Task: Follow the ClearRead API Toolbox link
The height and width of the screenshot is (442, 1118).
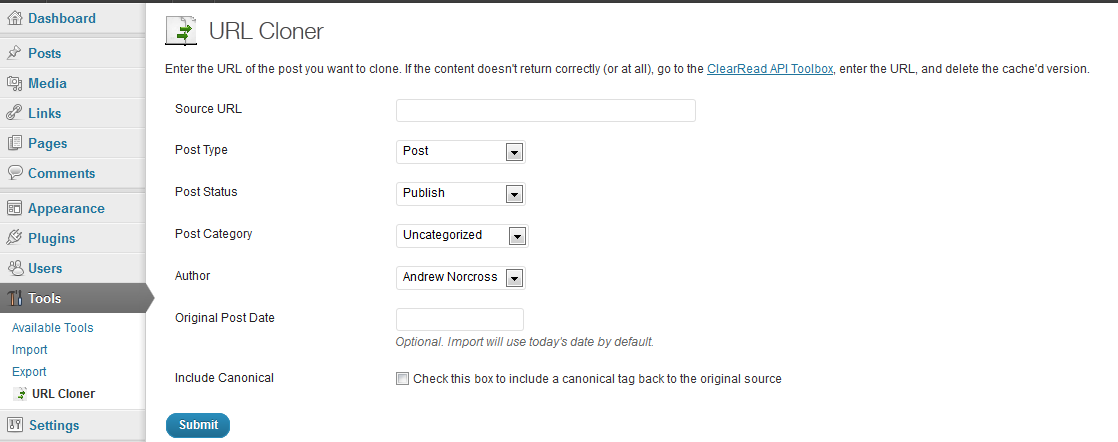Action: tap(770, 69)
